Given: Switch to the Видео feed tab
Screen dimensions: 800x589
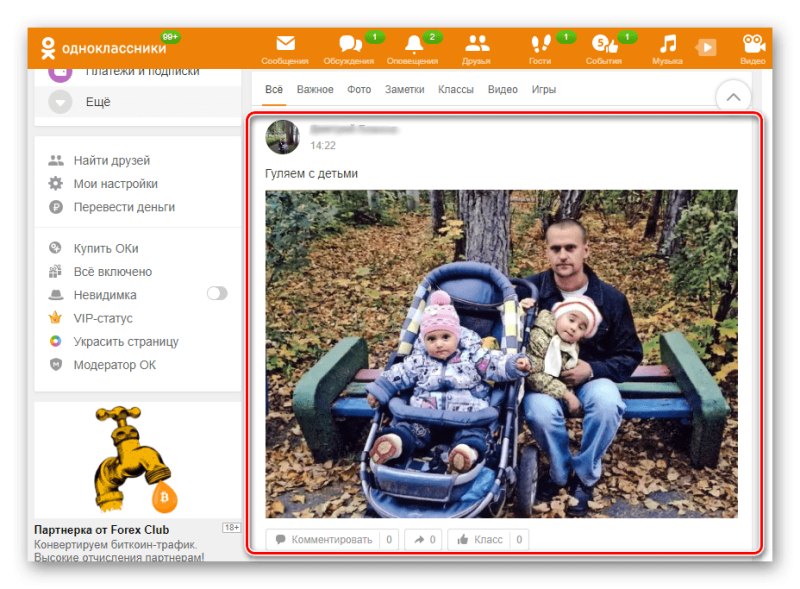Looking at the screenshot, I should (x=503, y=89).
